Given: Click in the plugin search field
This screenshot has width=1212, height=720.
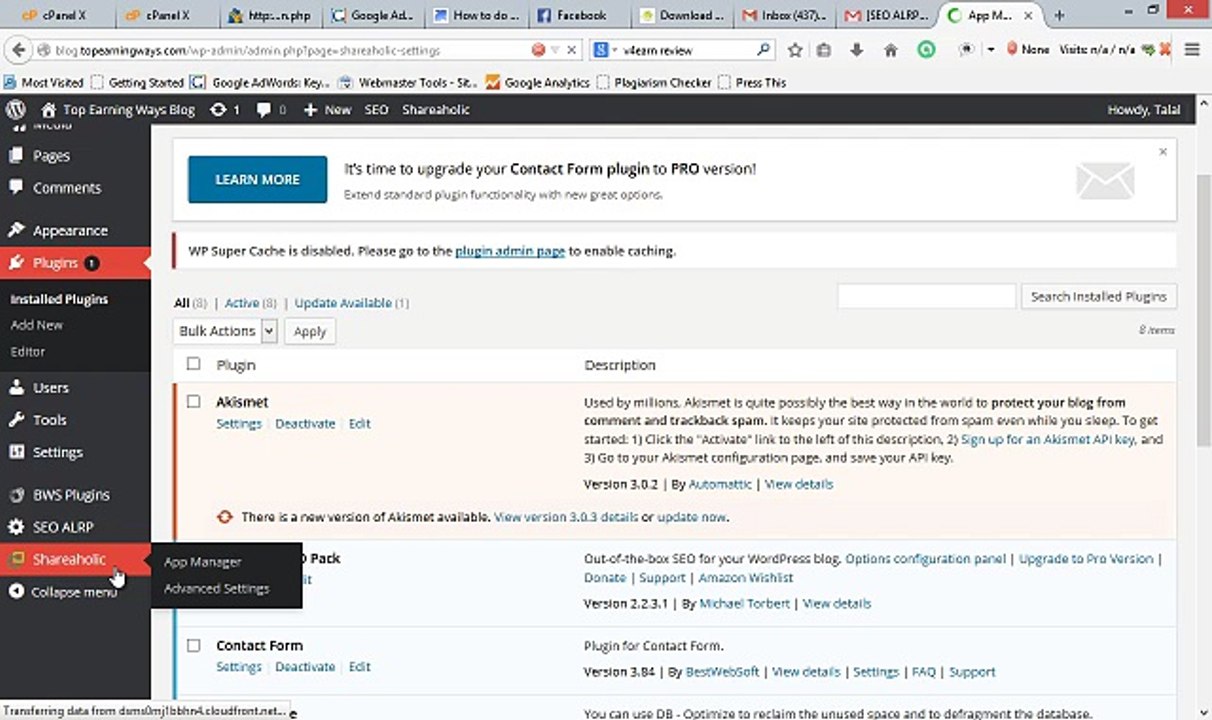Looking at the screenshot, I should (x=926, y=296).
